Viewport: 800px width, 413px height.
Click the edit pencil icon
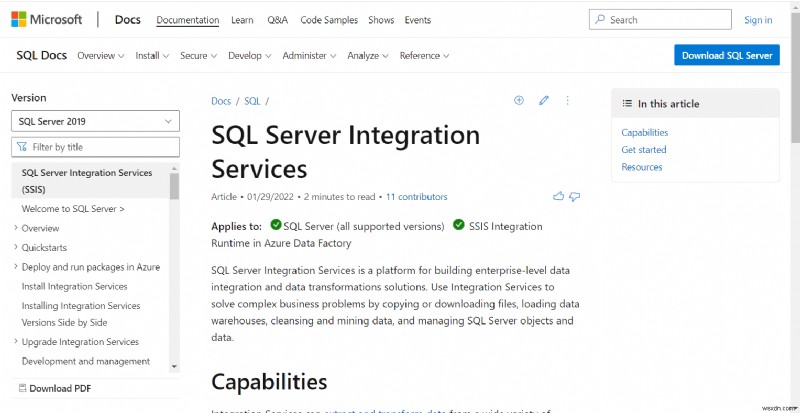pos(544,100)
